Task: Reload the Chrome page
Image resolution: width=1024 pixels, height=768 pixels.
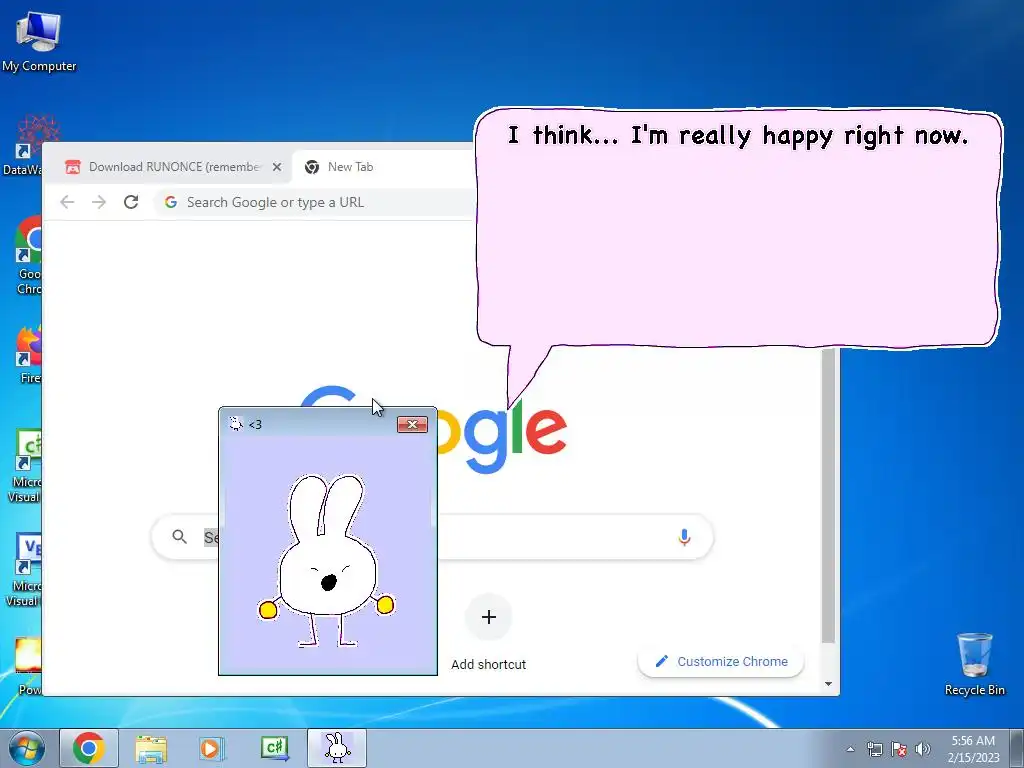Action: [131, 202]
